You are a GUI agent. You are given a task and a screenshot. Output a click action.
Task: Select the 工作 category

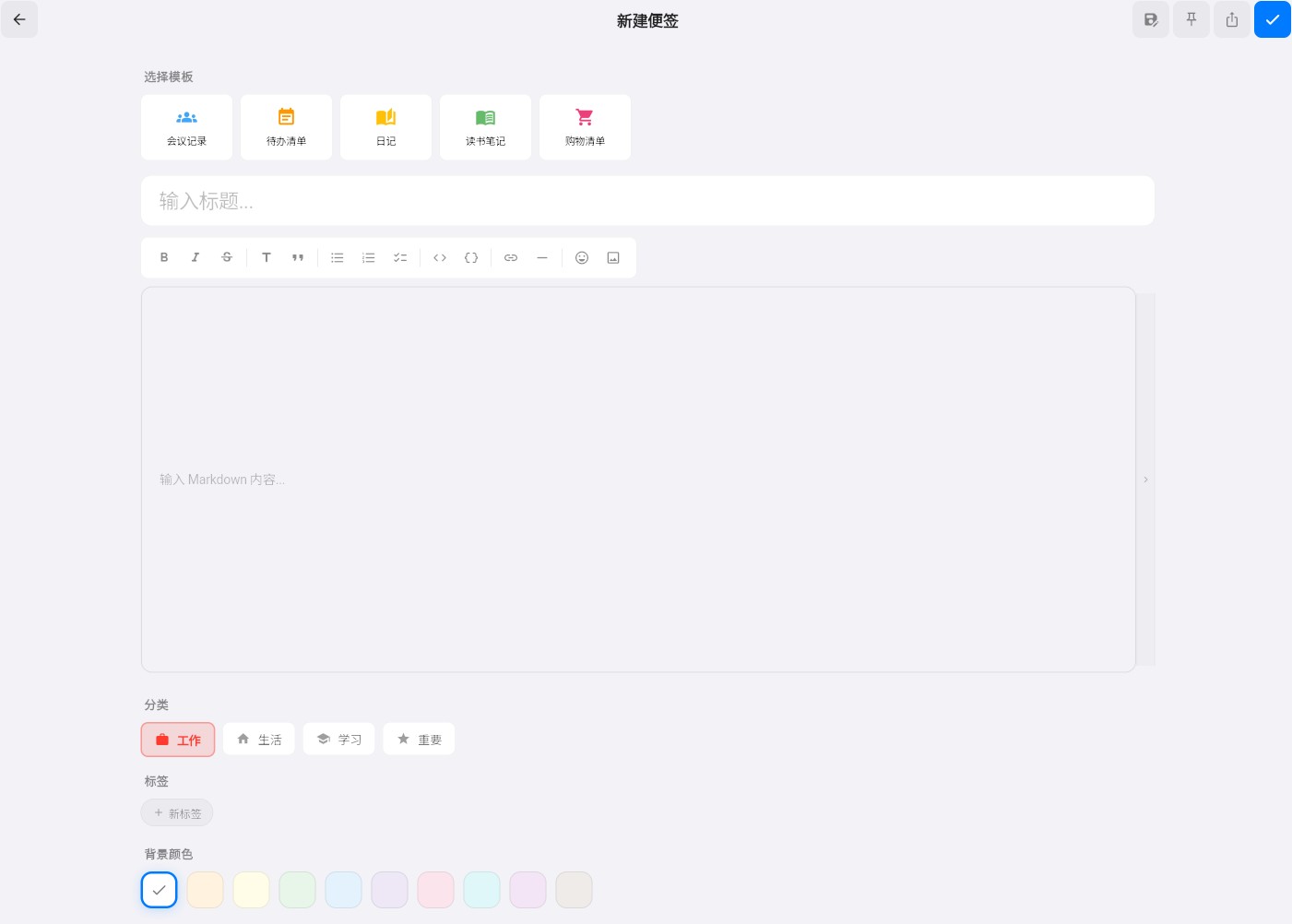click(178, 740)
